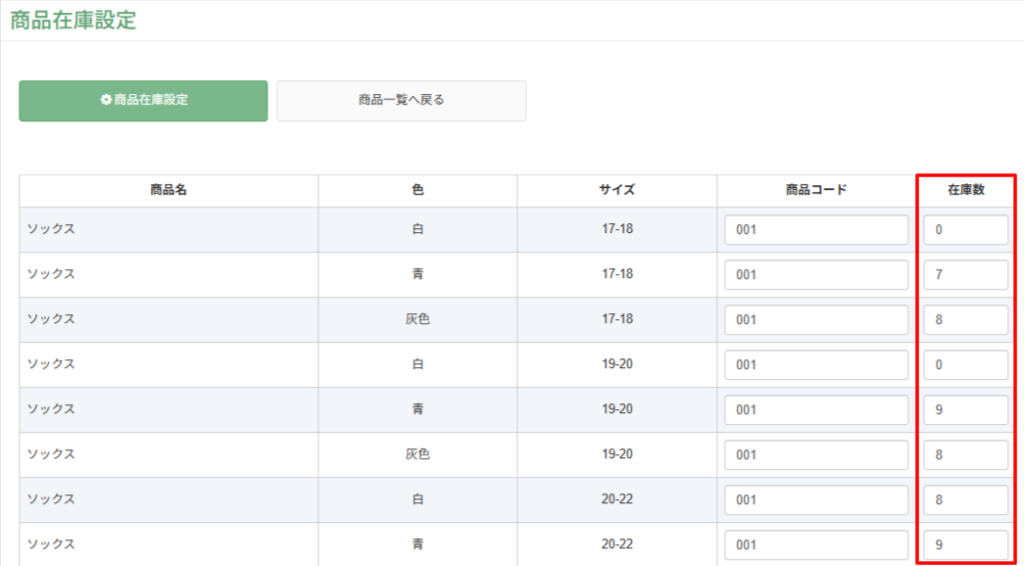Click product code field for 灰色 17-18
1024x566 pixels.
816,320
